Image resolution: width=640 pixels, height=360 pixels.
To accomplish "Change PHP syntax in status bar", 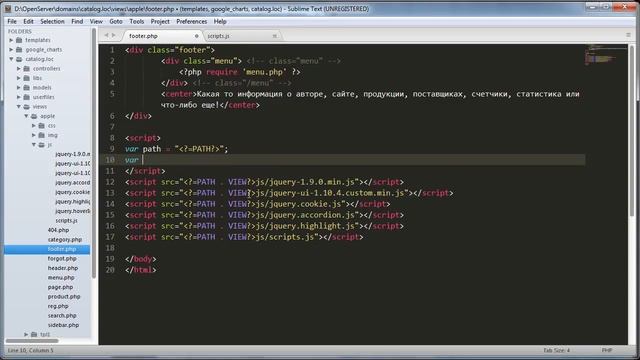I will click(x=607, y=350).
